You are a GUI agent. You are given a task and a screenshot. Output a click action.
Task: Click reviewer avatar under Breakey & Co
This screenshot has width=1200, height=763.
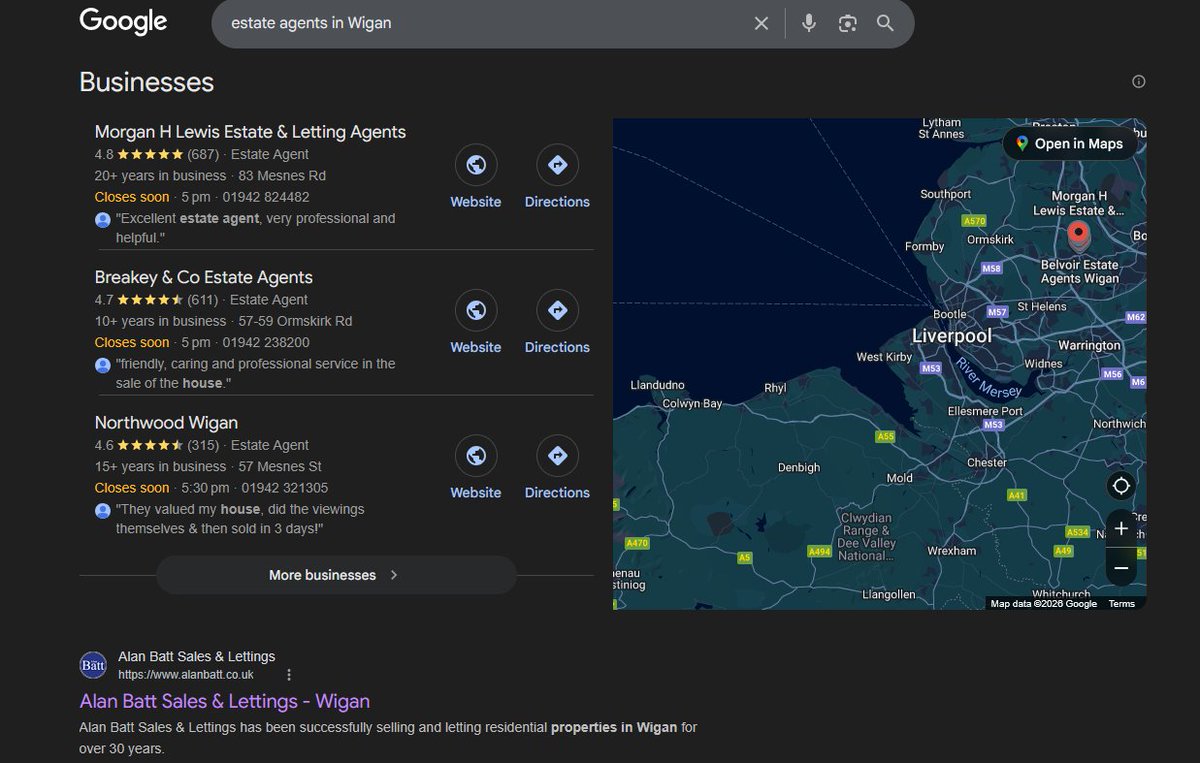point(102,365)
